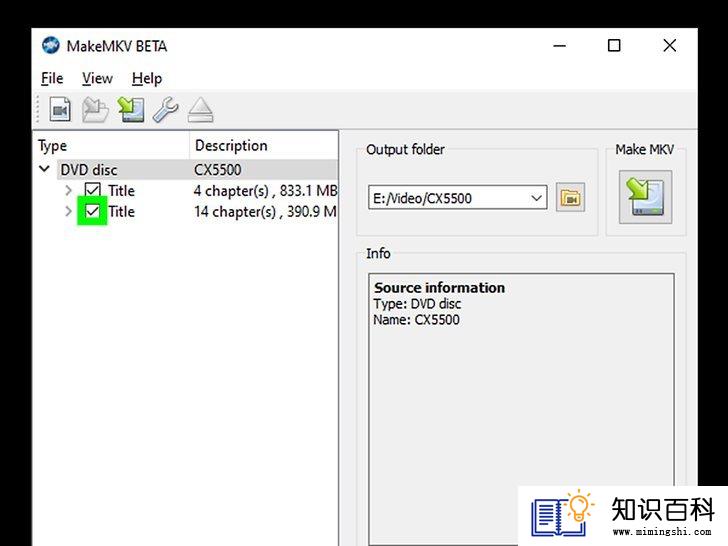Minimize the MakeMKV window
The image size is (728, 546).
click(559, 46)
